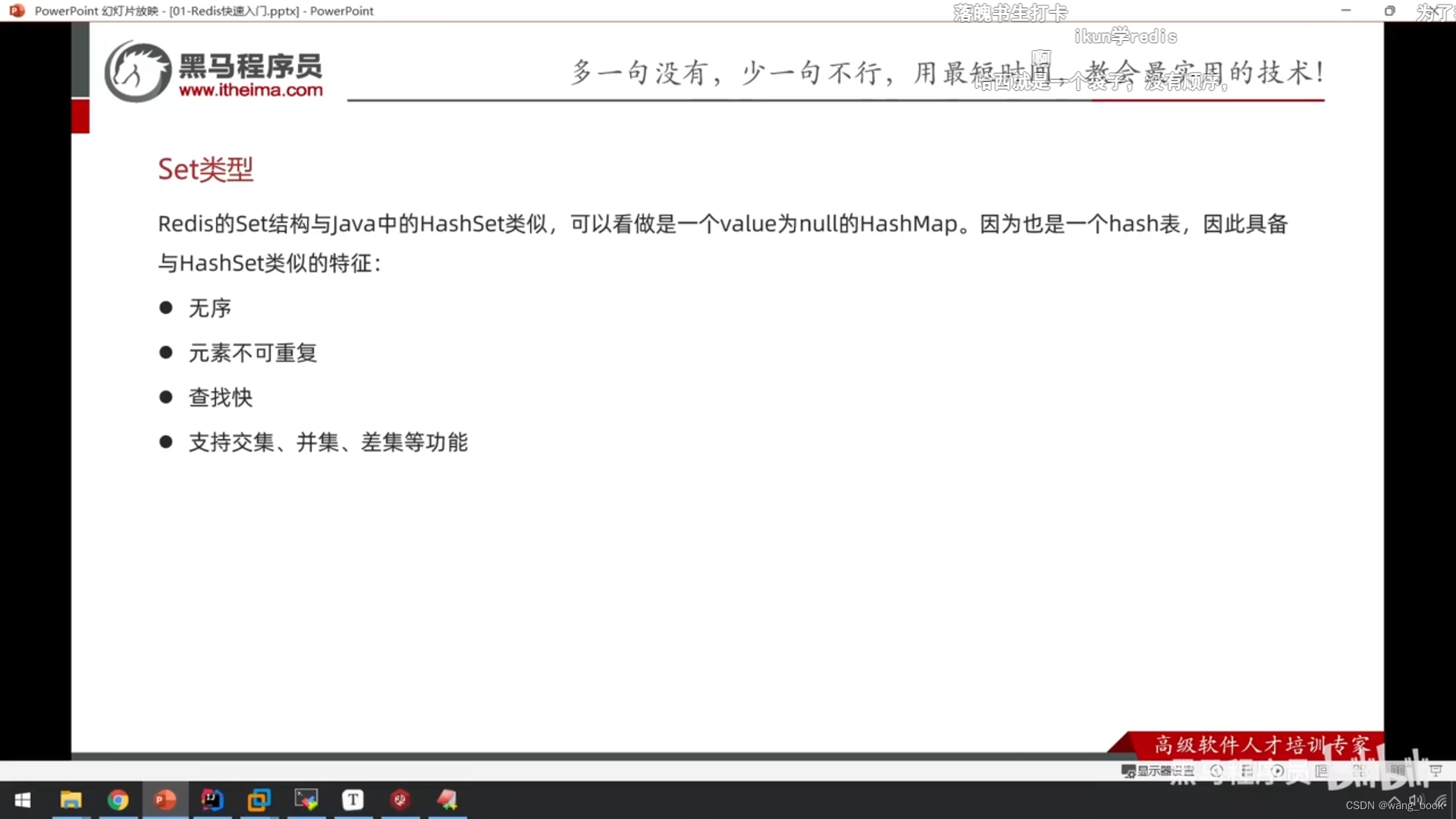
Task: Open File Explorer from the taskbar
Action: (x=71, y=800)
